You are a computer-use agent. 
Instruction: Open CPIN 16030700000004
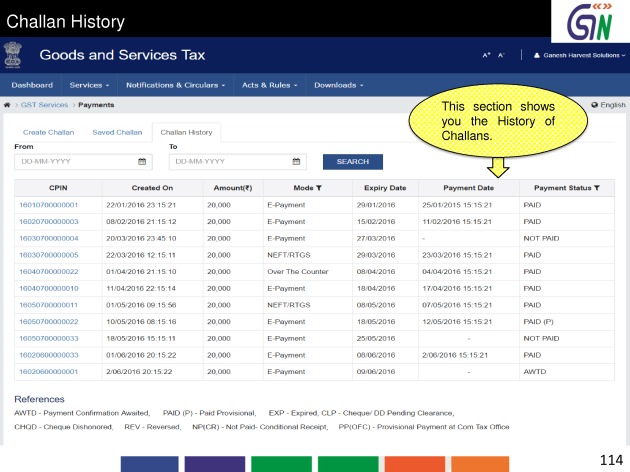click(x=49, y=238)
